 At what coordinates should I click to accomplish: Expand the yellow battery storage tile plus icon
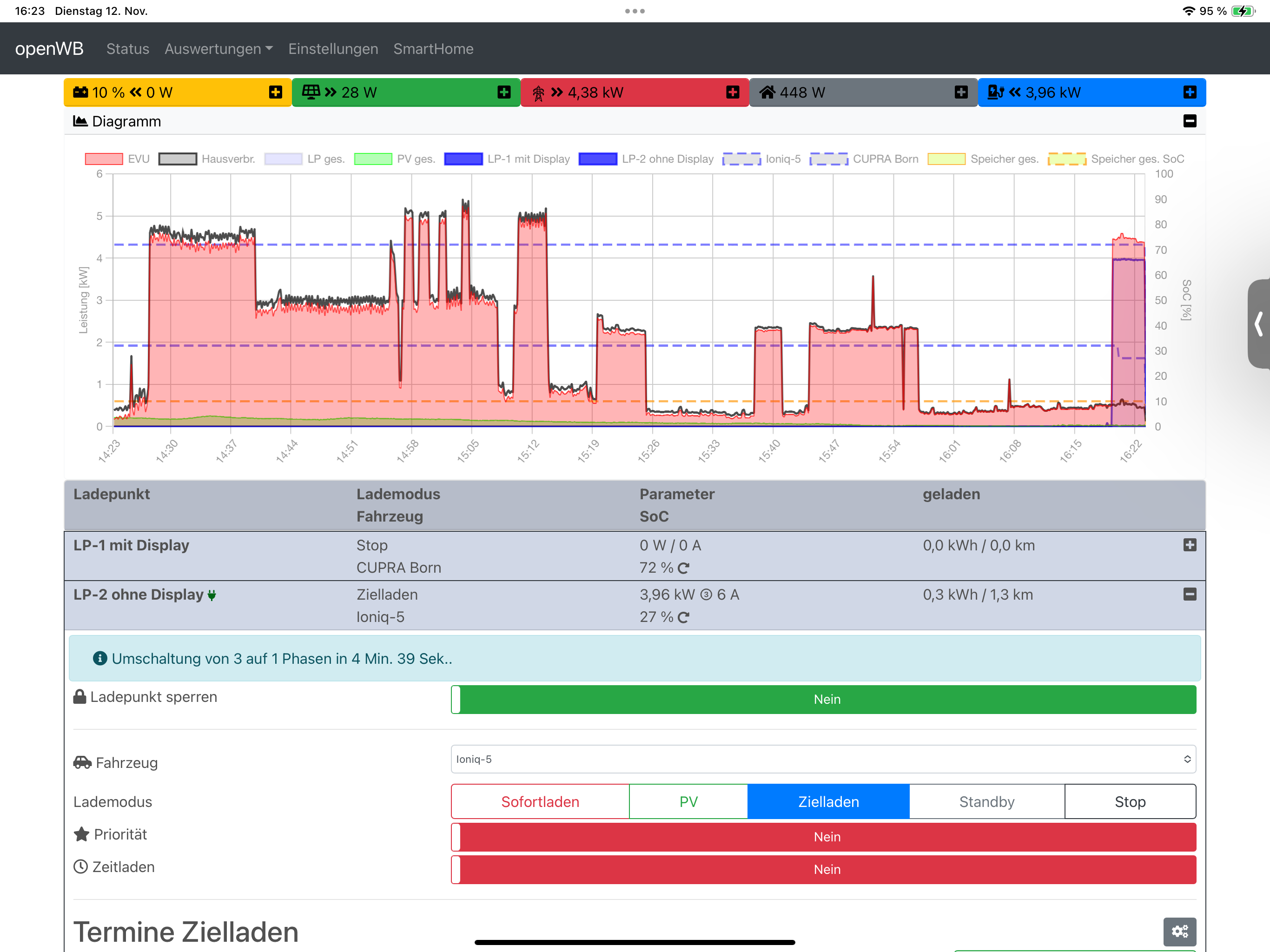276,93
